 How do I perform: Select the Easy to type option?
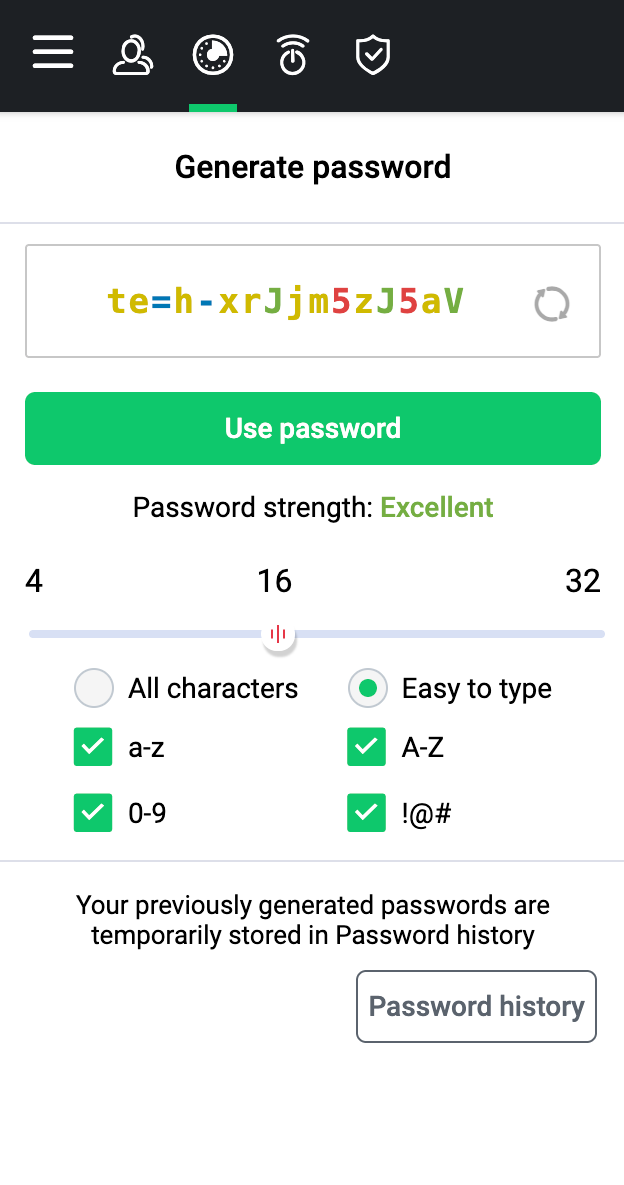tap(368, 688)
